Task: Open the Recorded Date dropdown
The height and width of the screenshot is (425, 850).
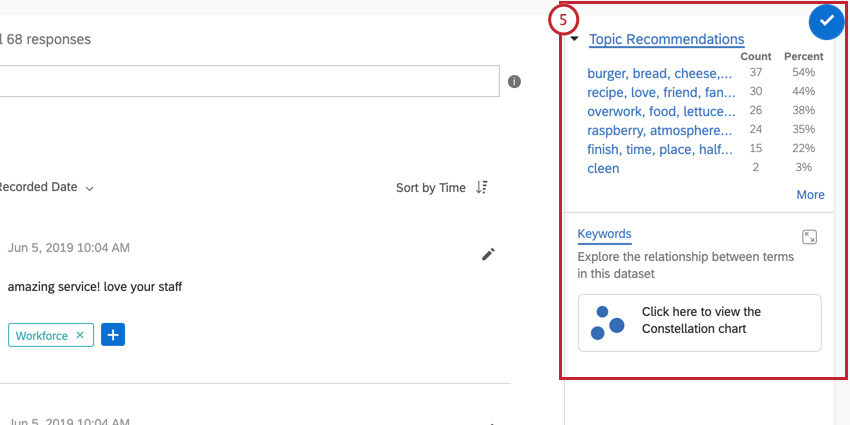Action: pyautogui.click(x=46, y=188)
